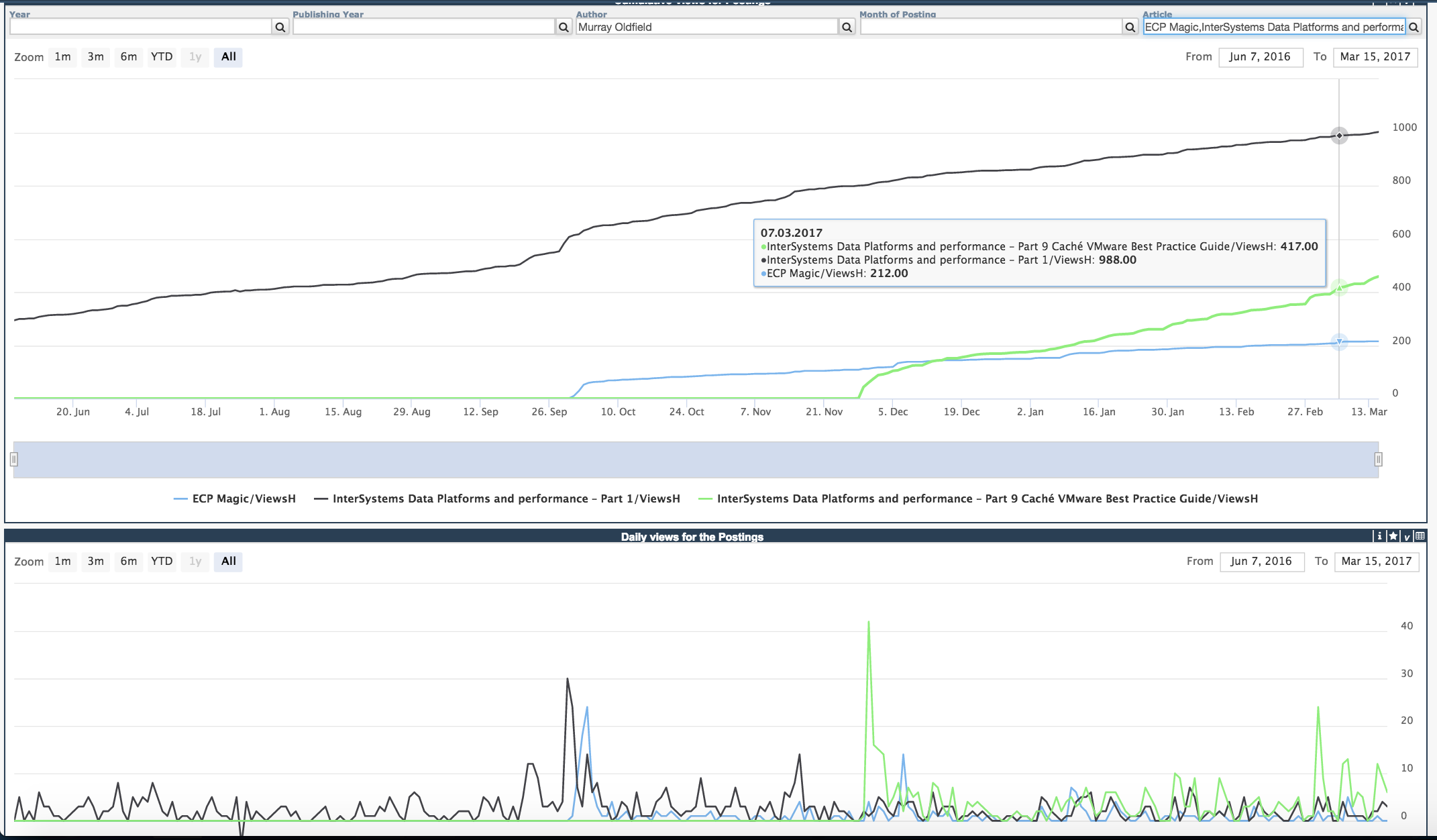Image resolution: width=1437 pixels, height=840 pixels.
Task: Click the 1000 y-axis label
Action: 1405,127
